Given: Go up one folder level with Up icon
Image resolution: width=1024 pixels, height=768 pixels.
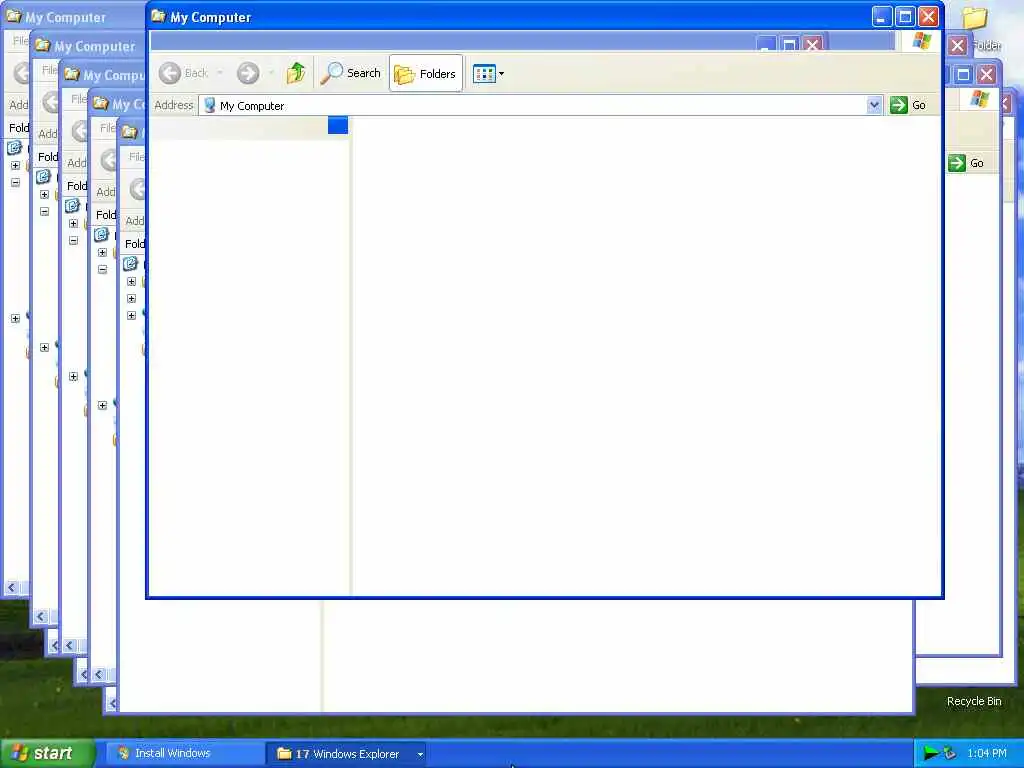Looking at the screenshot, I should 296,73.
